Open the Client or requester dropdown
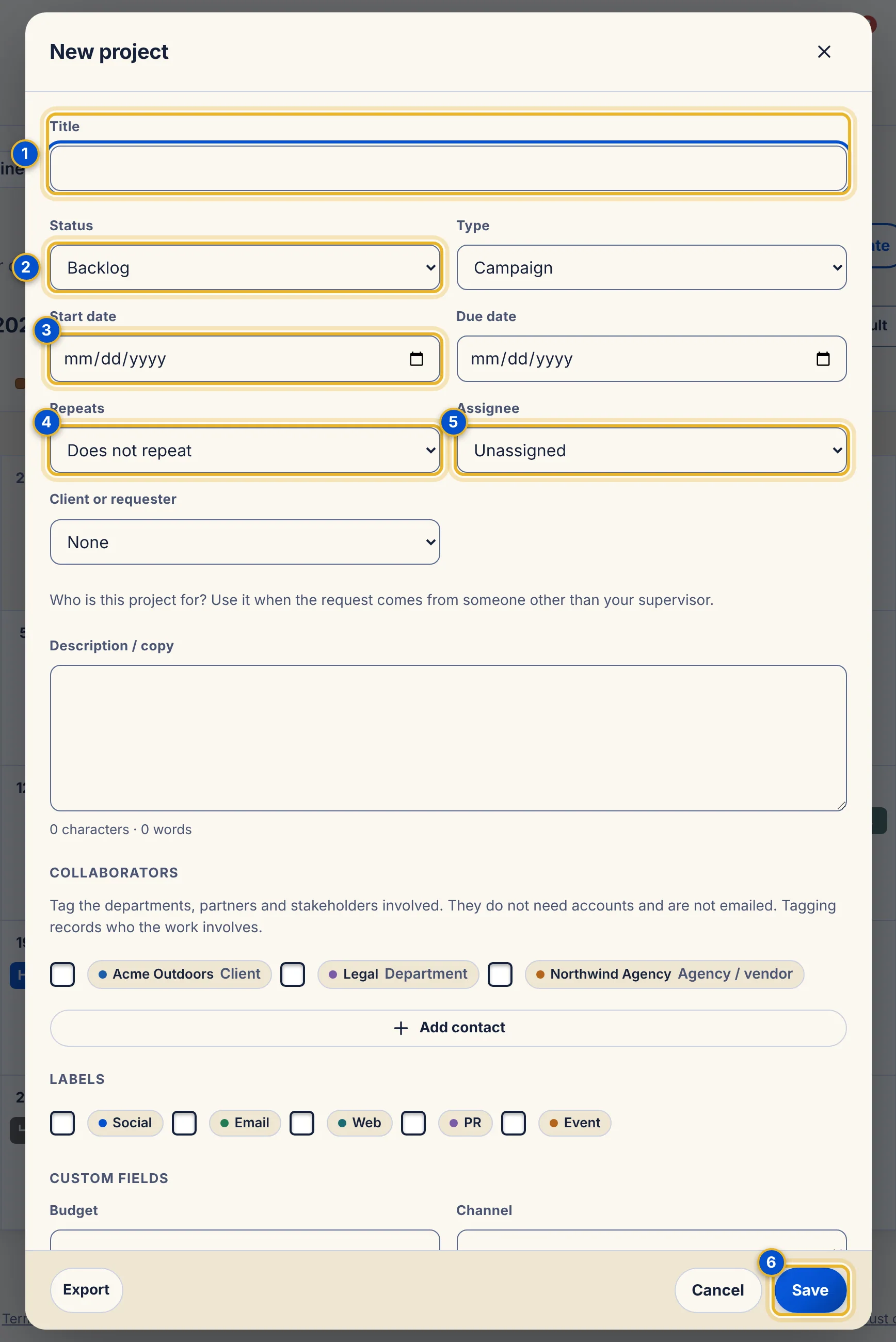This screenshot has width=896, height=1342. [x=245, y=541]
